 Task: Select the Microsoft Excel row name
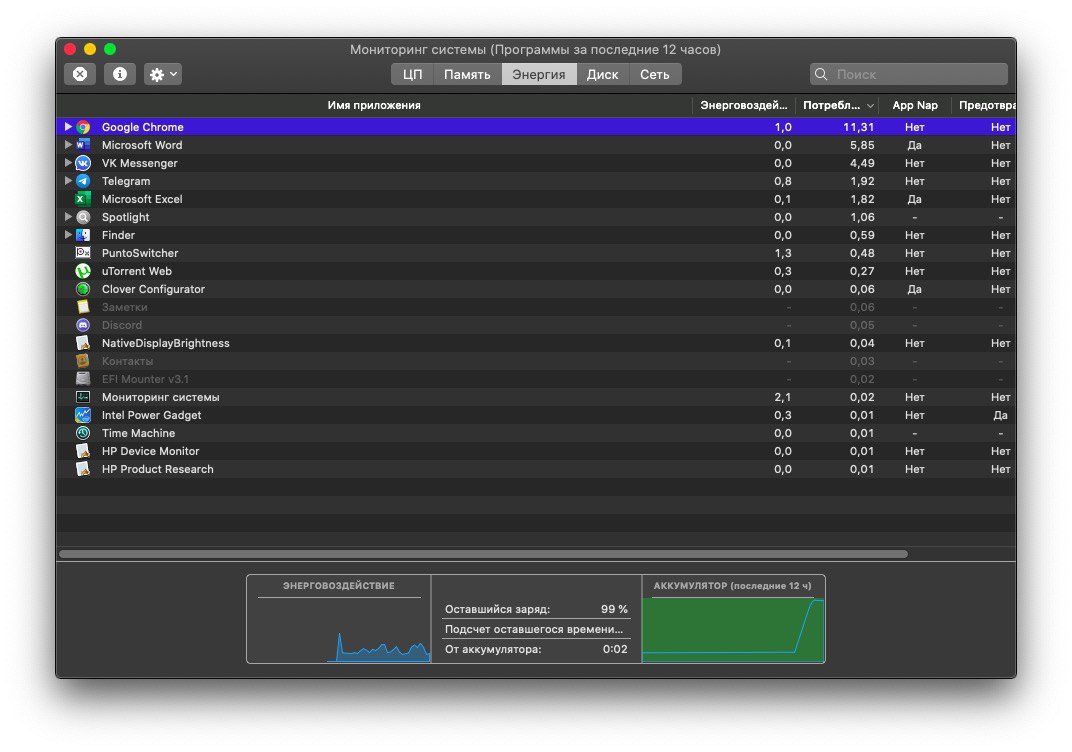142,199
